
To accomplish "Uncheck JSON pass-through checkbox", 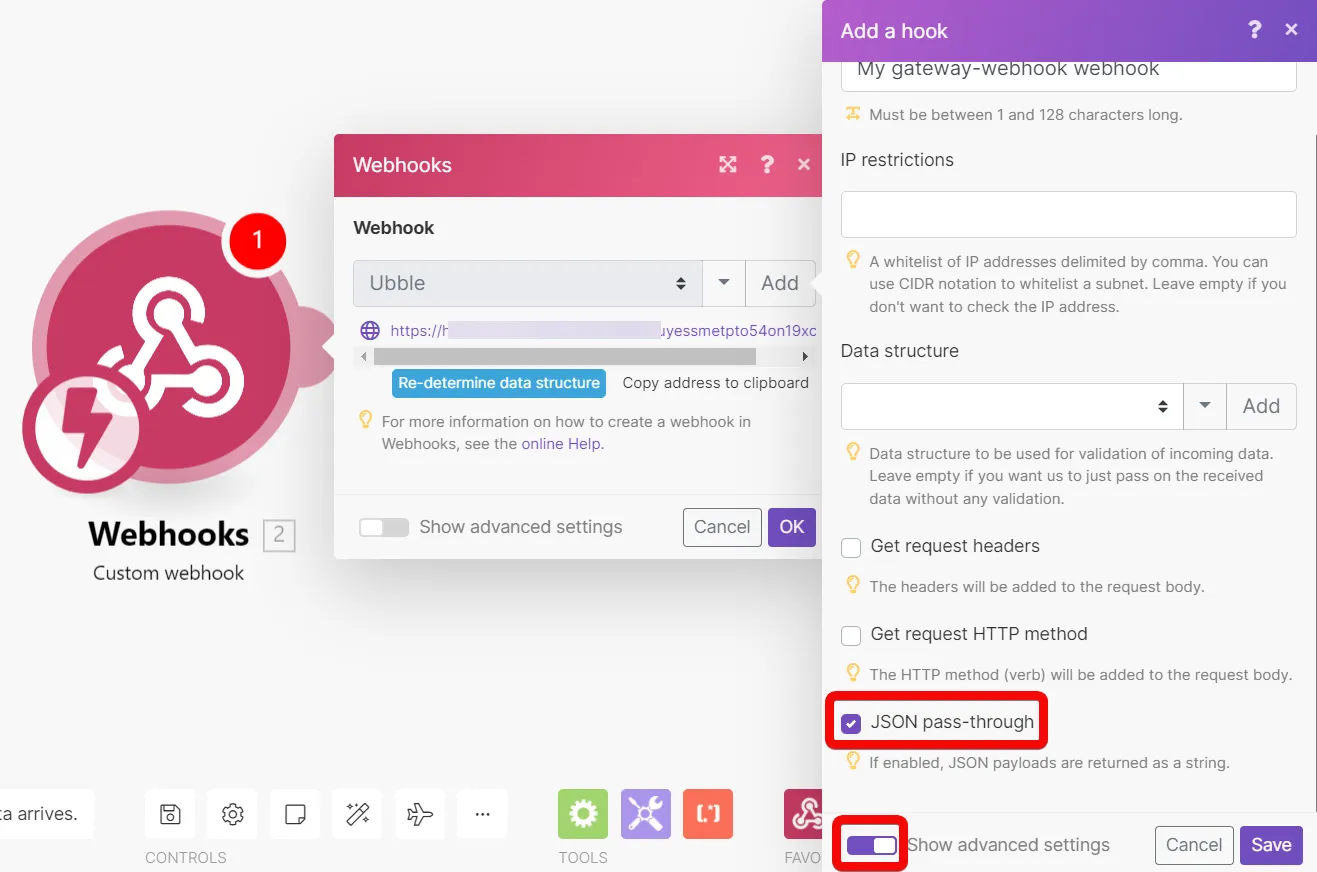I will coord(851,723).
